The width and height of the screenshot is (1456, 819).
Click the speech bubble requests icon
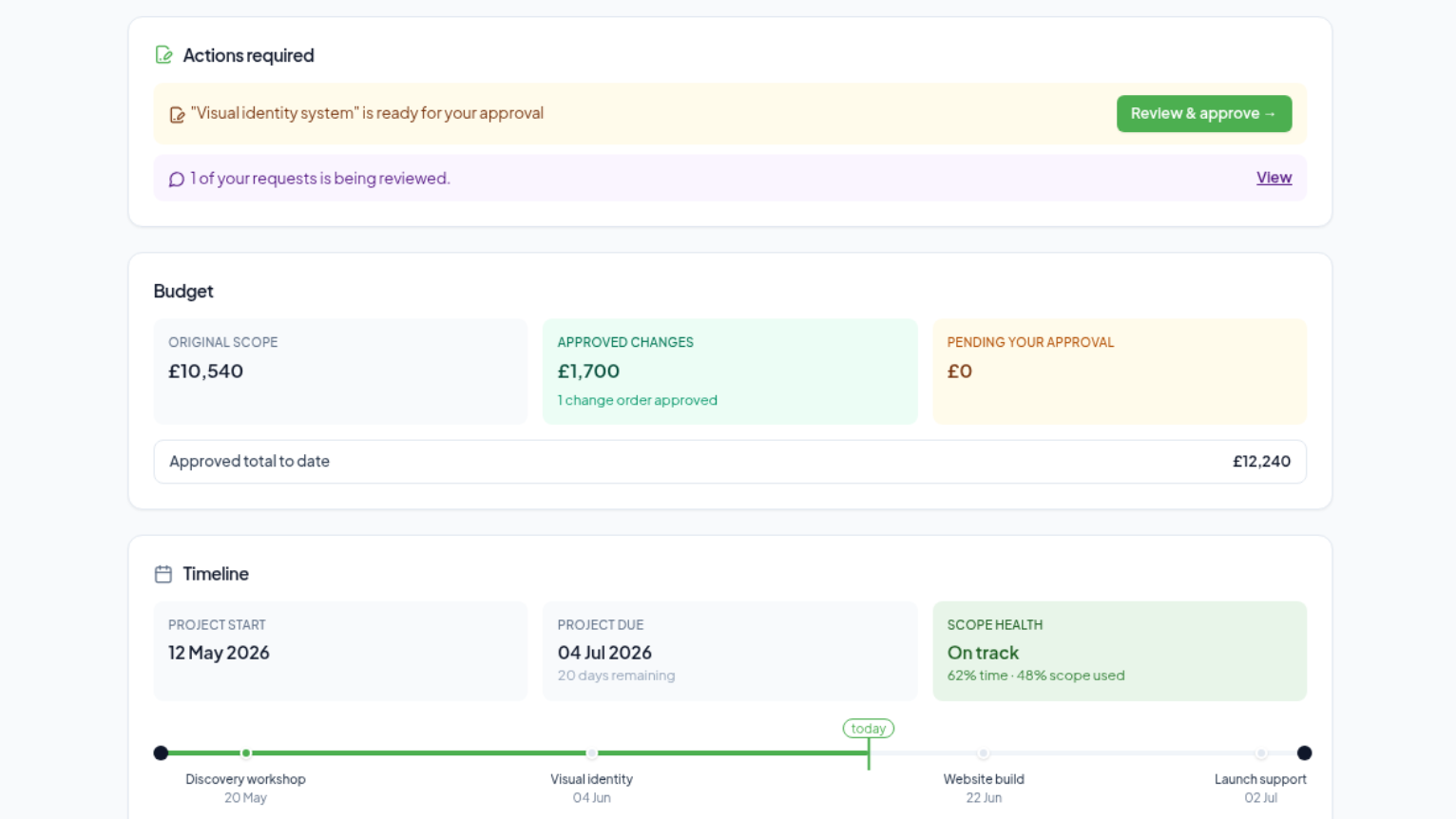[x=177, y=180]
